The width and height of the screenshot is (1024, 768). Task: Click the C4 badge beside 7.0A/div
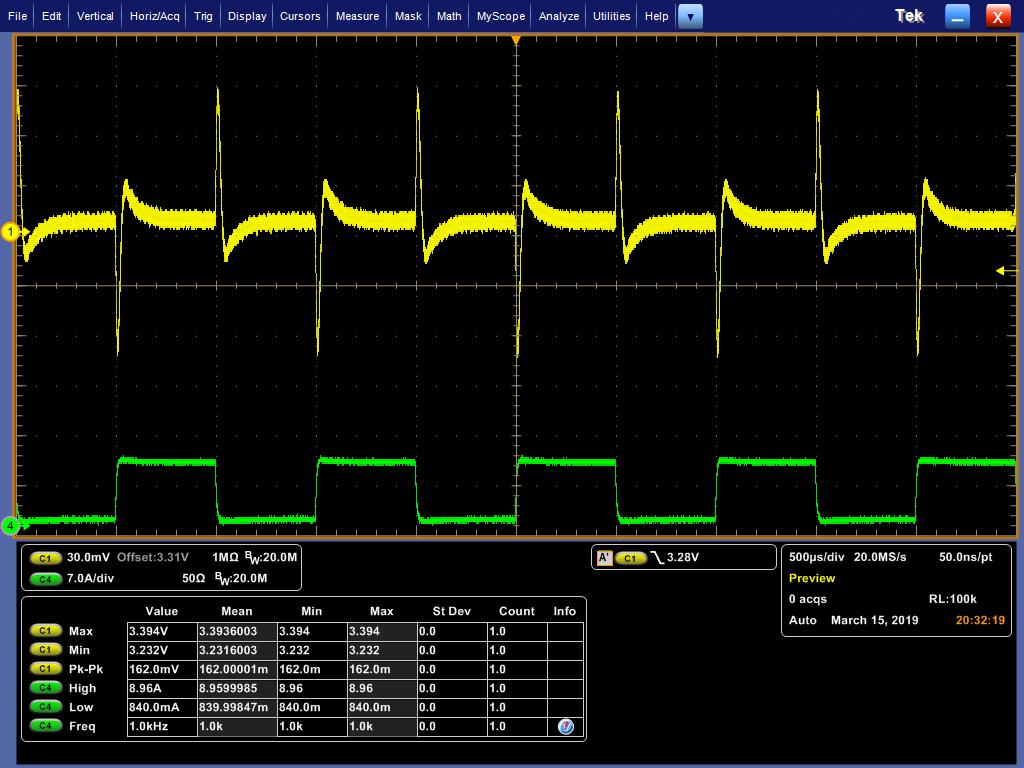(x=45, y=579)
